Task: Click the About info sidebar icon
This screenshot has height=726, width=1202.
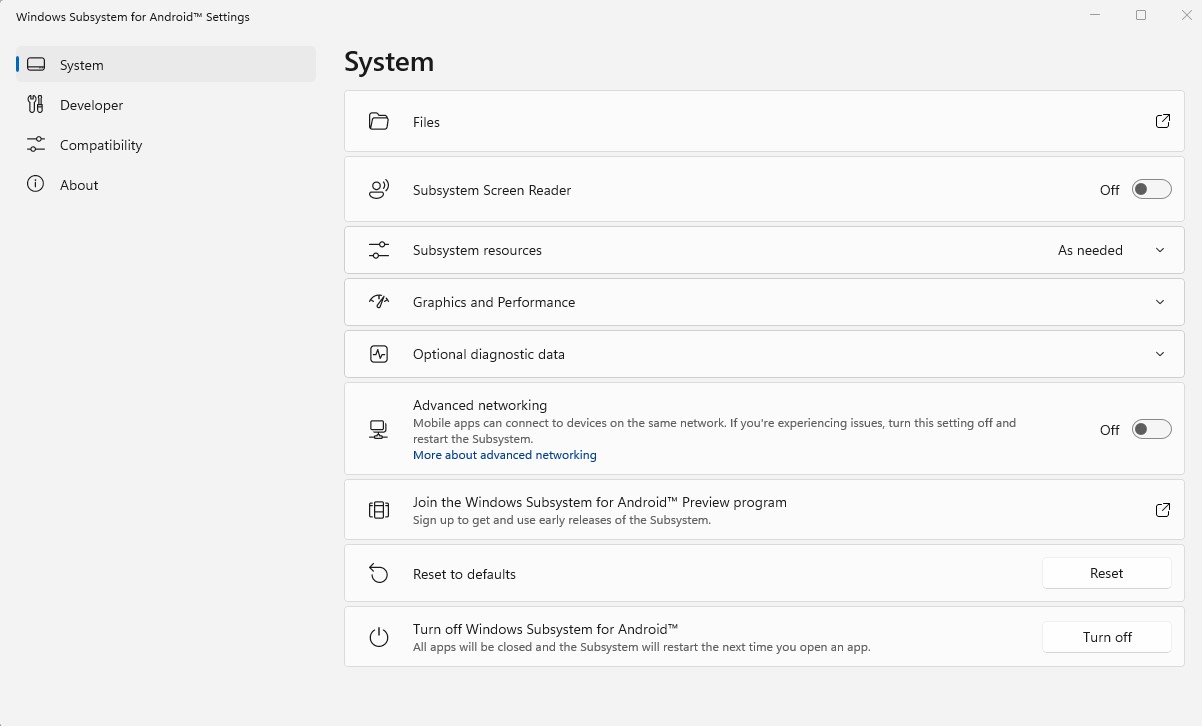Action: (36, 184)
